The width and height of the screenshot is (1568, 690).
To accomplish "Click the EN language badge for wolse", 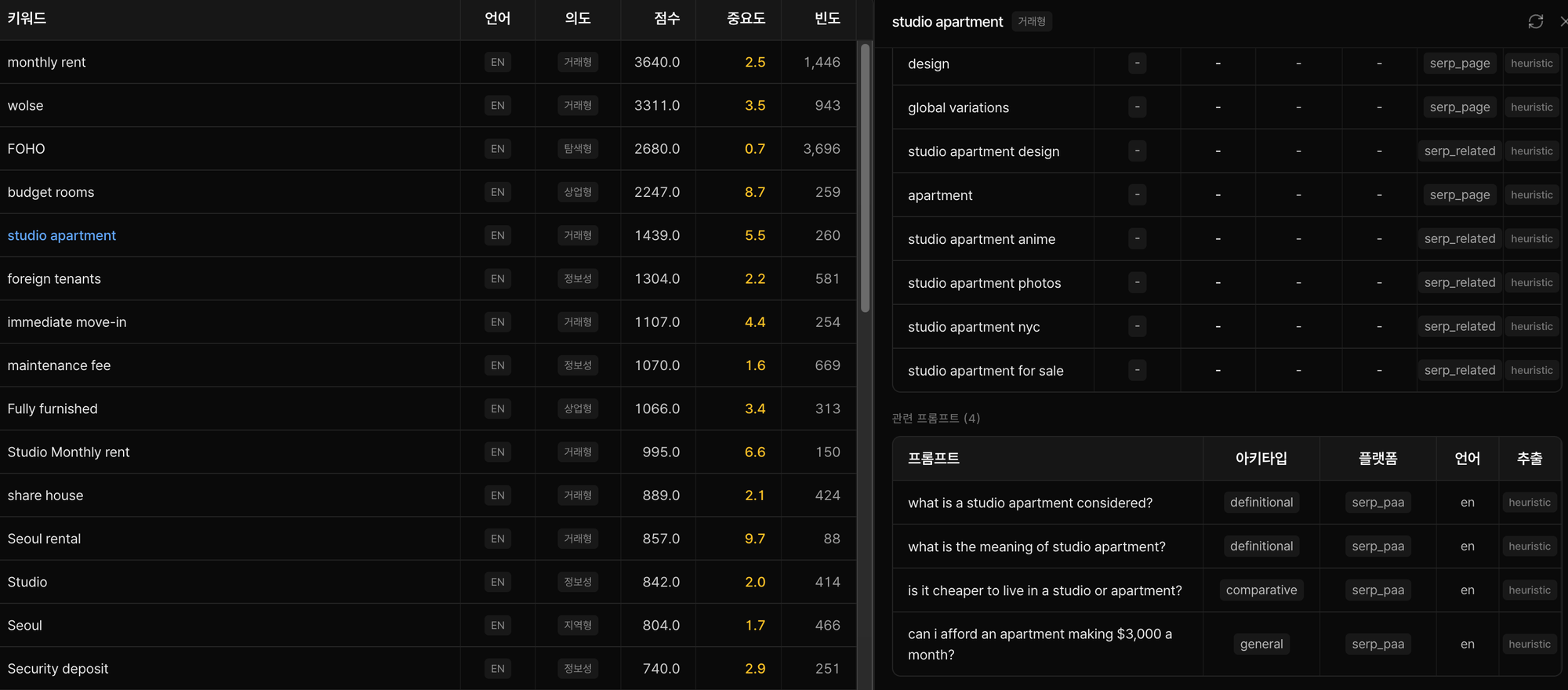I will 497,106.
